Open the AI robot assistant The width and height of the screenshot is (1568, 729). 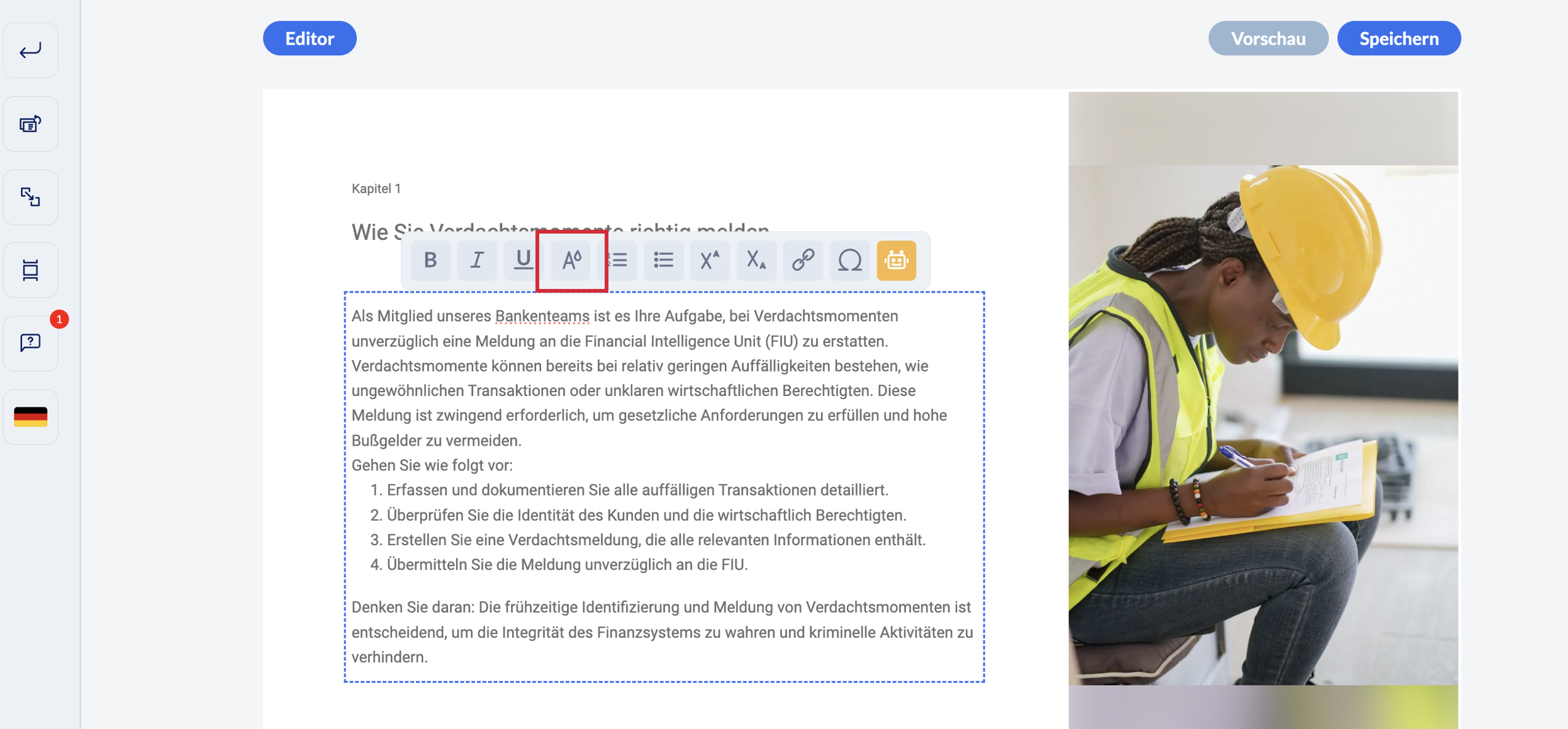pyautogui.click(x=896, y=260)
